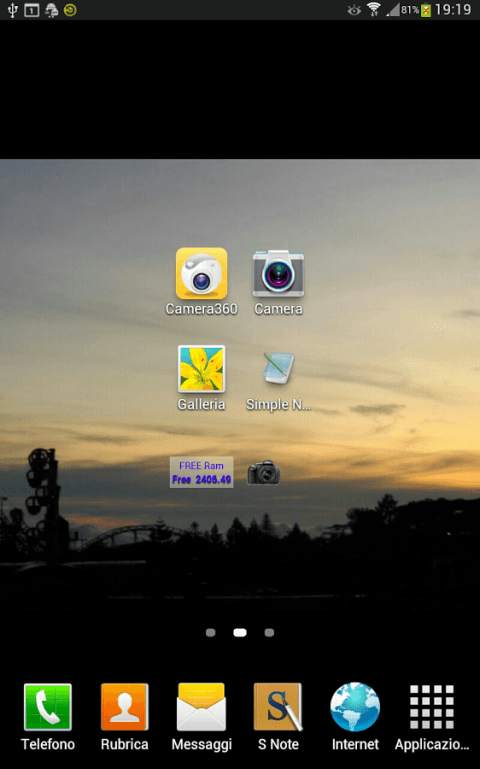Tap the FREE Ram widget

[x=202, y=472]
